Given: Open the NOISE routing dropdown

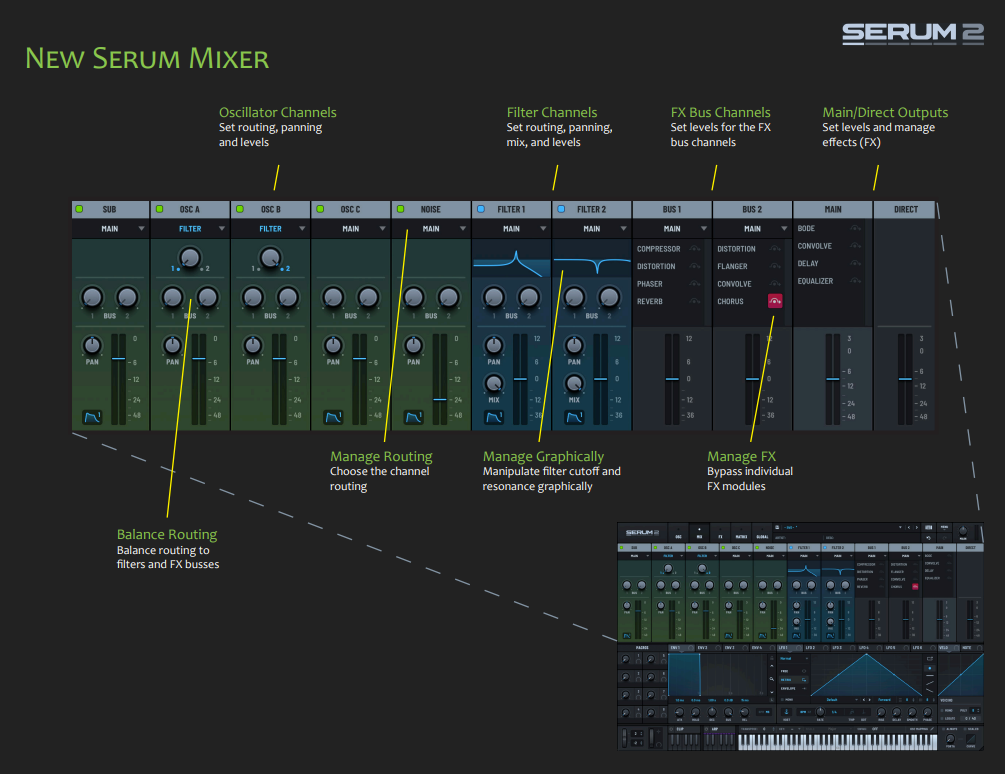Looking at the screenshot, I should (431, 229).
